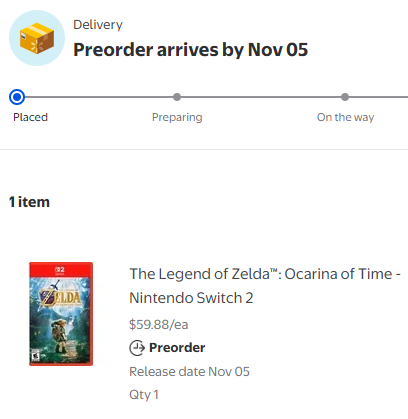Viewport: 408px width, 419px height.
Task: Click the delivery package box icon
Action: 37,38
